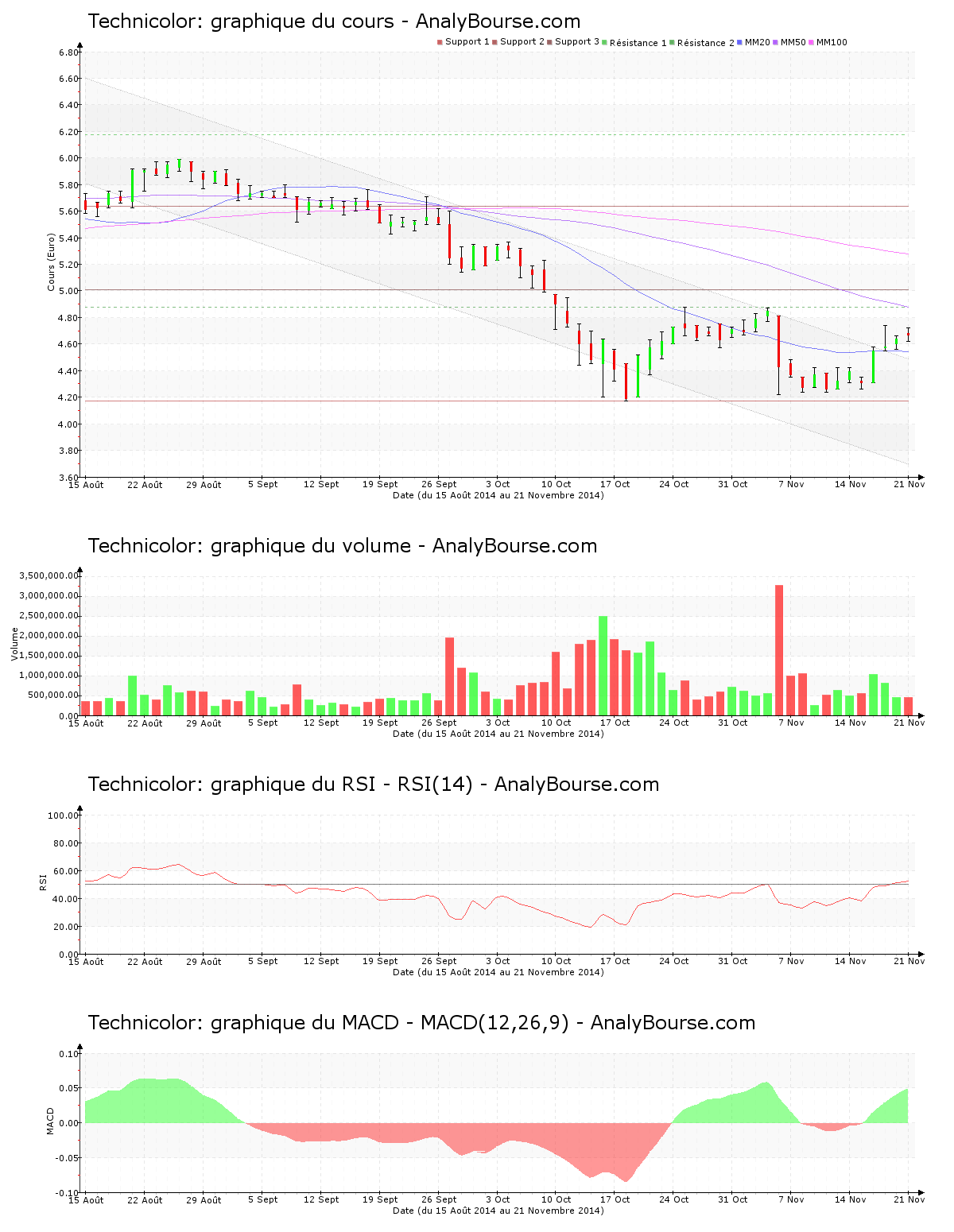Click the tallest red volume bar
The height and width of the screenshot is (1232, 954).
point(779,650)
